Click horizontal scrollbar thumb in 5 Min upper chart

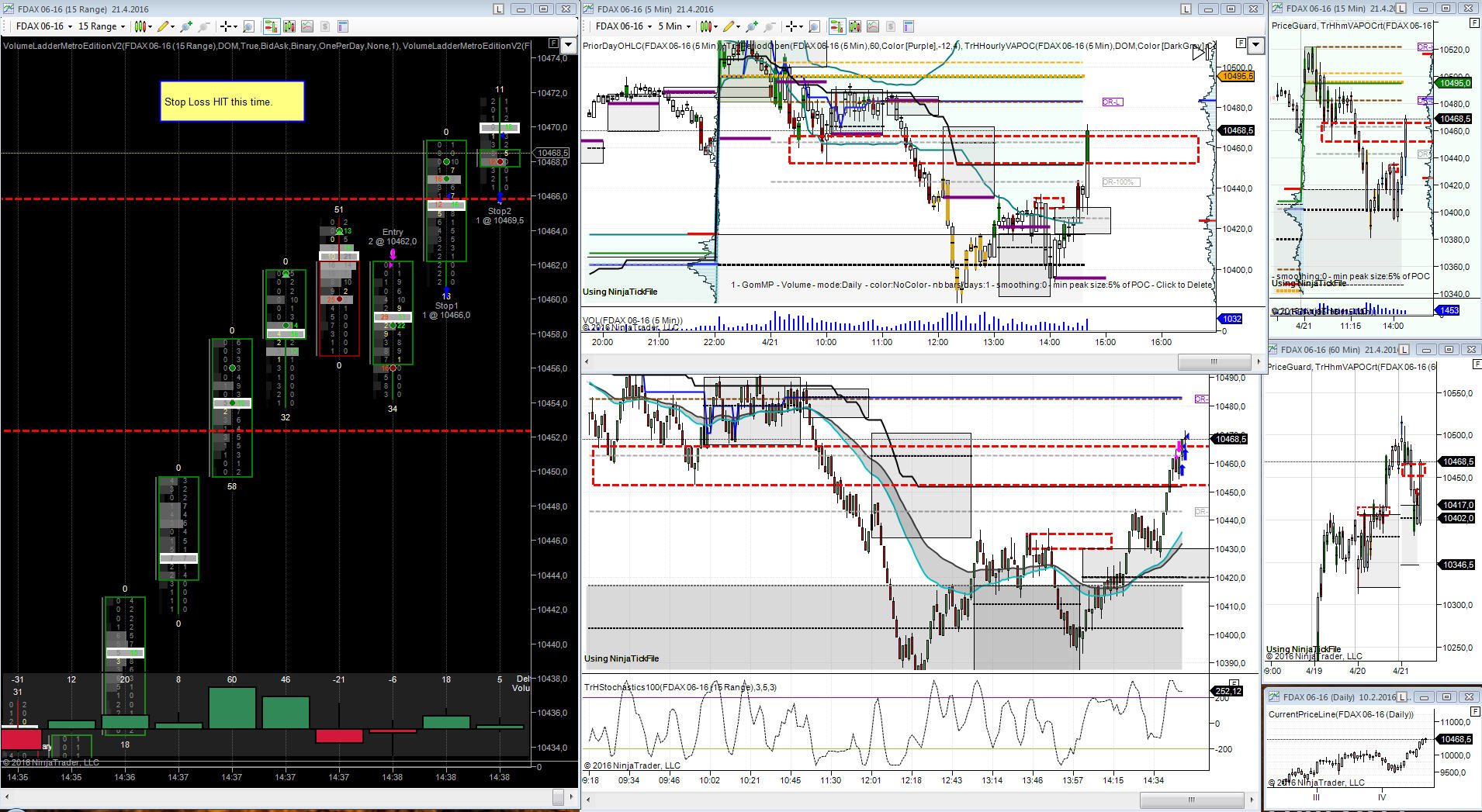click(1214, 362)
